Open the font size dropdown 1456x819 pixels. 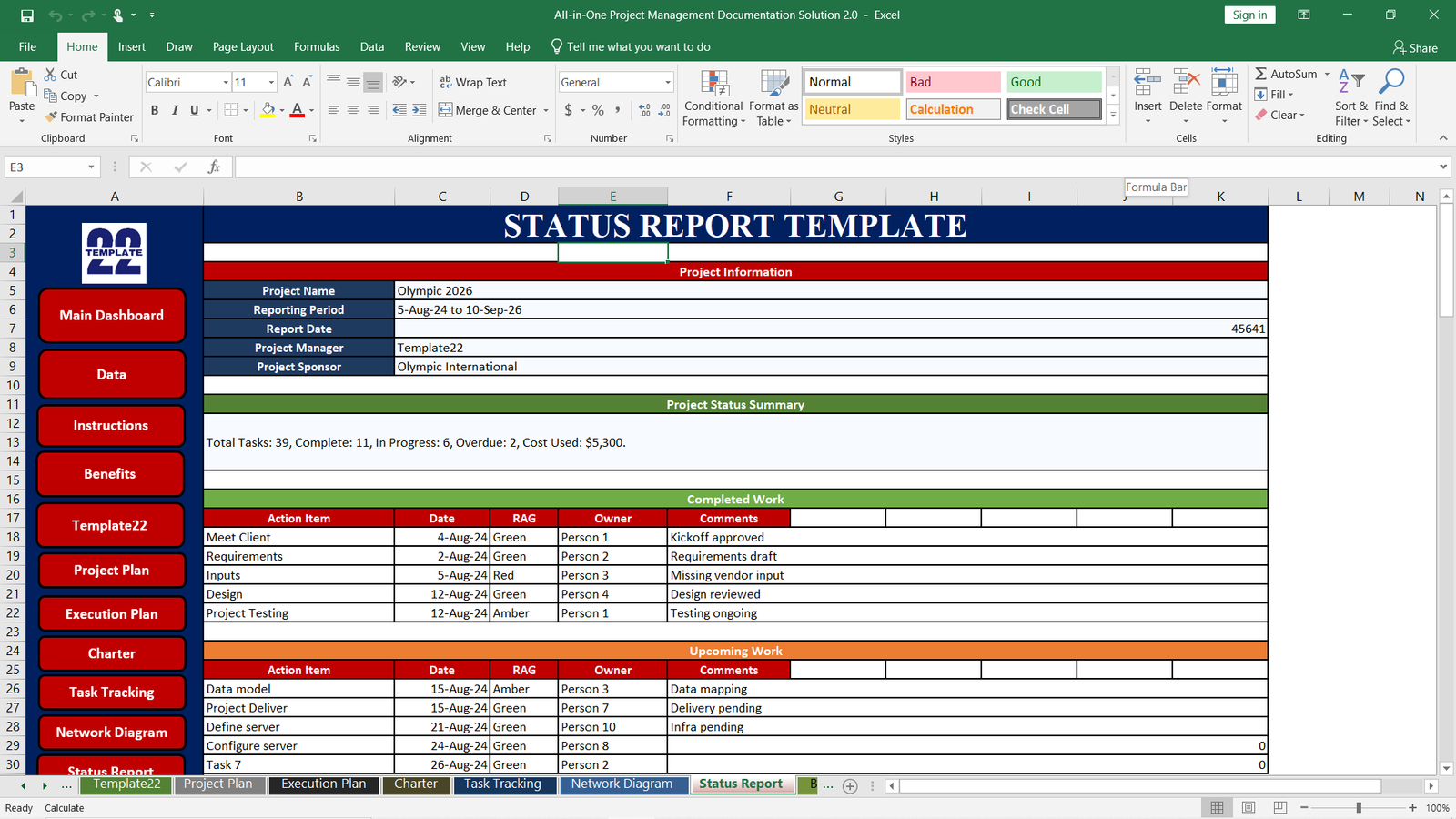point(271,83)
